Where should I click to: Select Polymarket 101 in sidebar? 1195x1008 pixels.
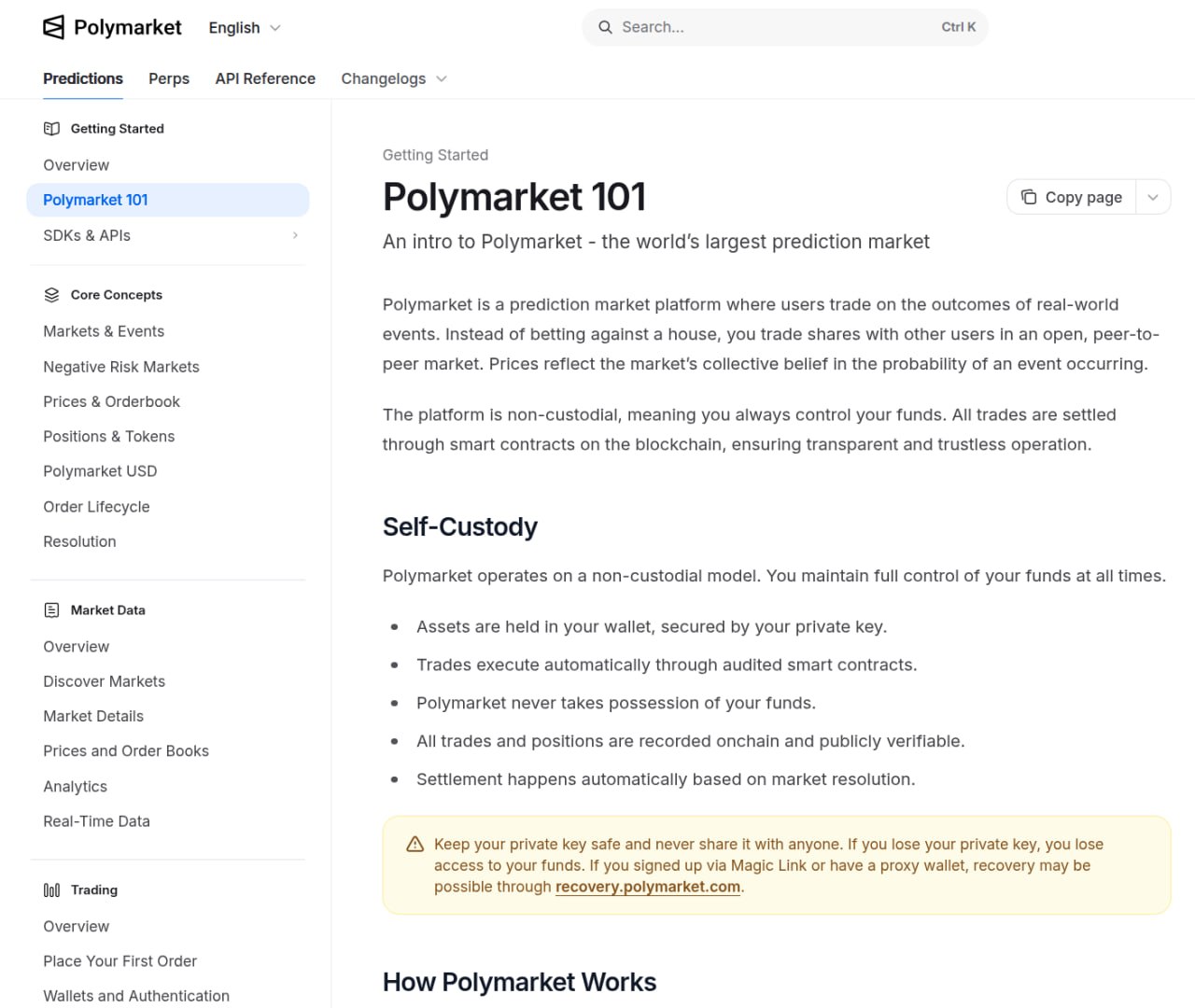pos(168,200)
